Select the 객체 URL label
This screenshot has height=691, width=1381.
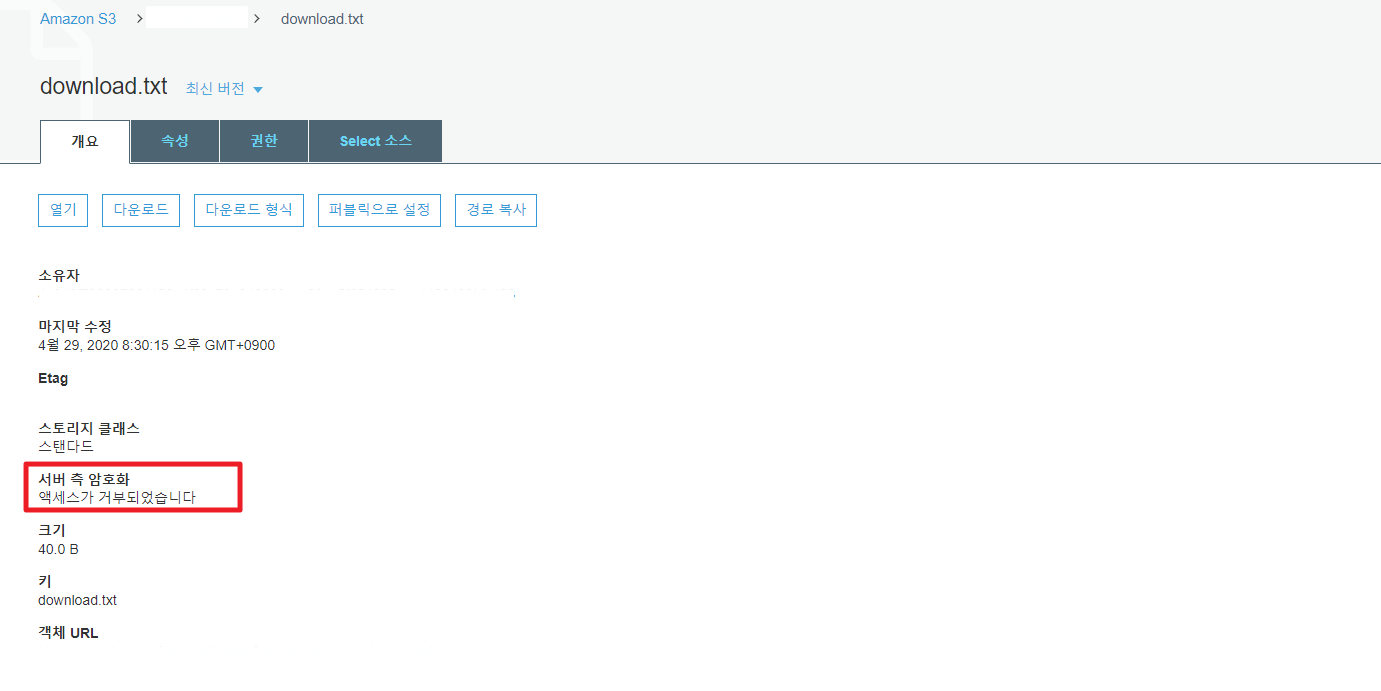[68, 633]
